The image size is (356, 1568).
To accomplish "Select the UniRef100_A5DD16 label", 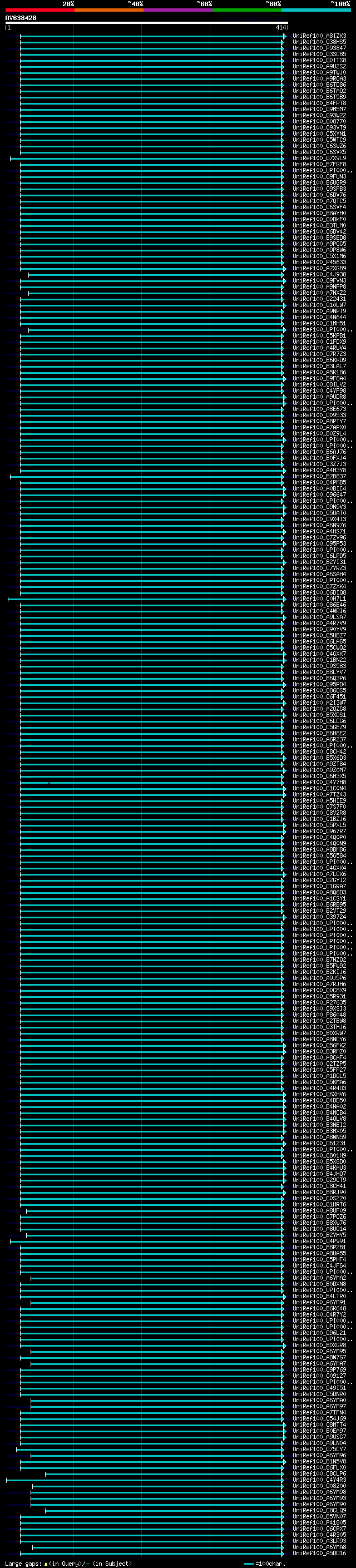I will coord(319,1553).
